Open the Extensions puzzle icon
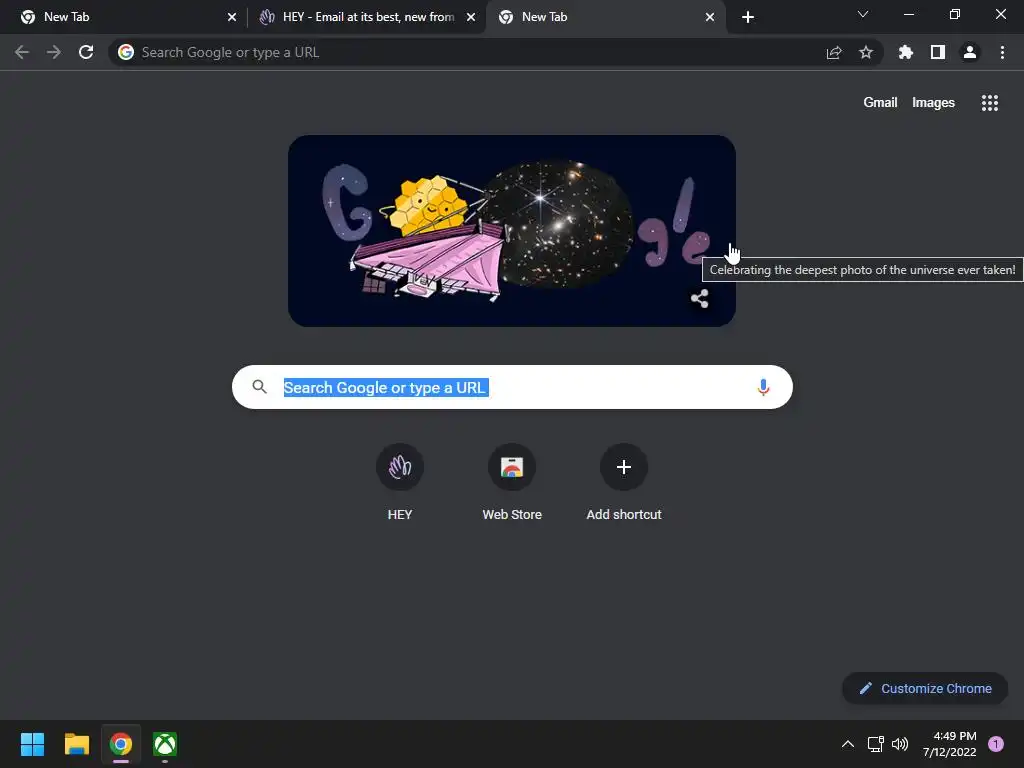 (x=906, y=52)
